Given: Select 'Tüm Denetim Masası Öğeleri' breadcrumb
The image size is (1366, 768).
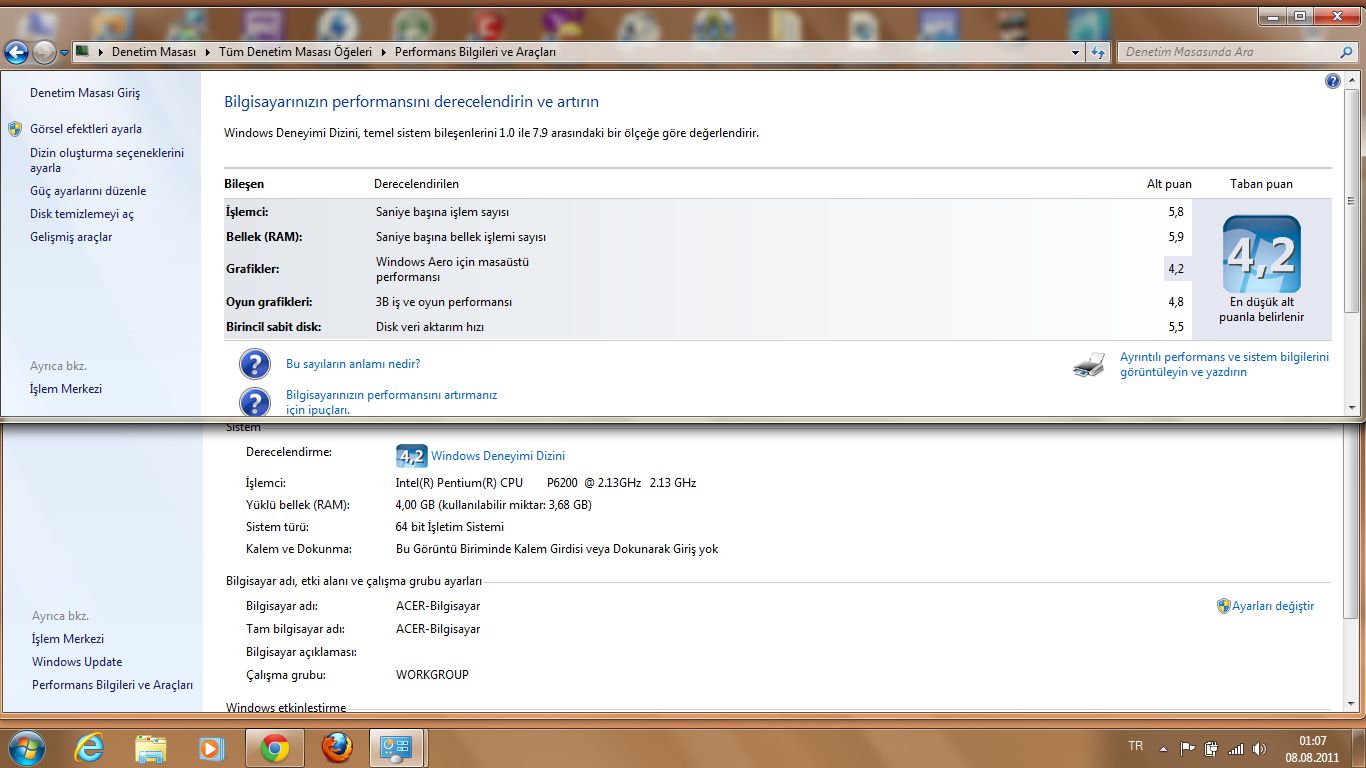Looking at the screenshot, I should click(x=295, y=52).
